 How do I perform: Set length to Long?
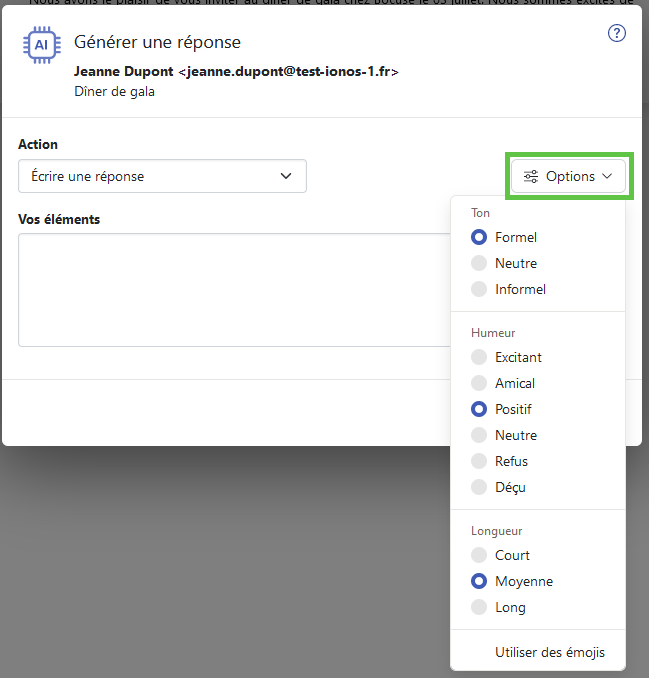click(x=479, y=607)
